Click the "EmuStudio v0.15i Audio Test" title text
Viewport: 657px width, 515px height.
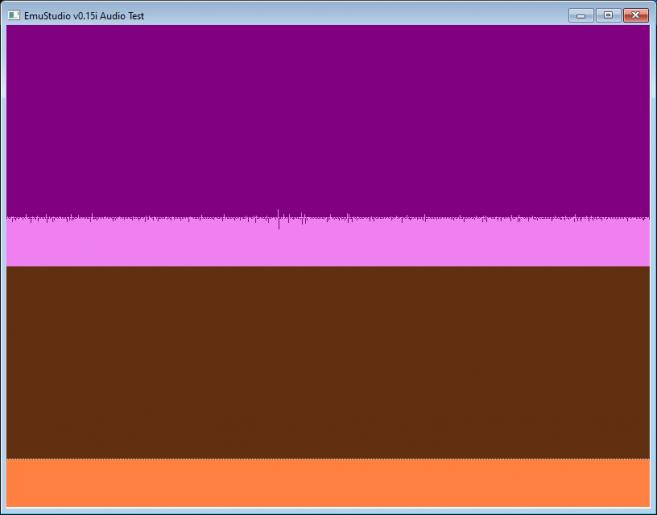point(84,16)
